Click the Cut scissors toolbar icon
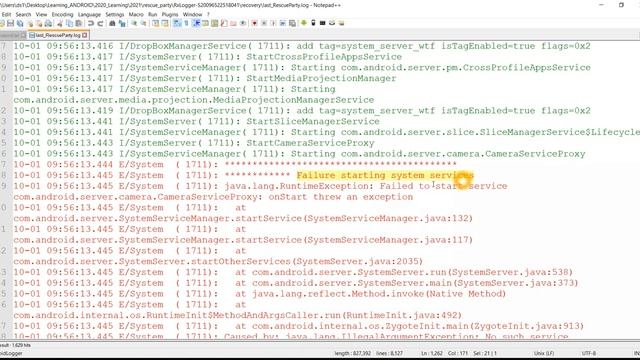 [60, 23]
